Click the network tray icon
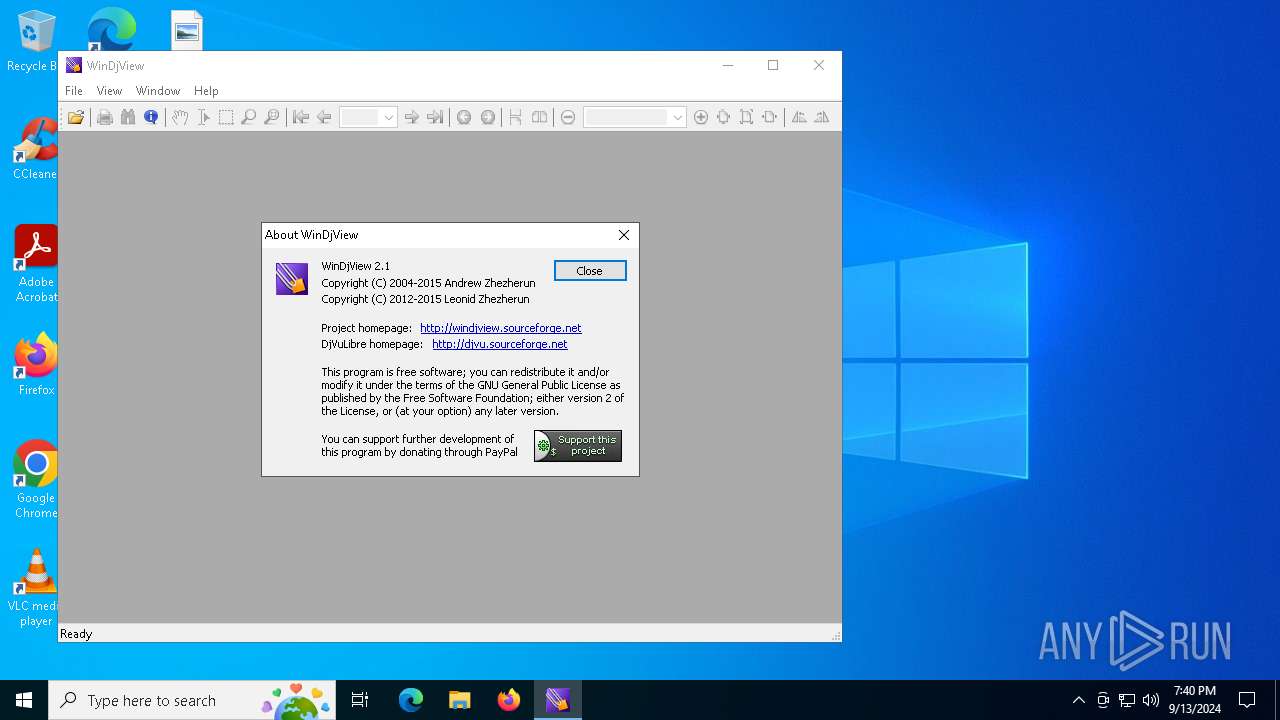 pyautogui.click(x=1127, y=700)
